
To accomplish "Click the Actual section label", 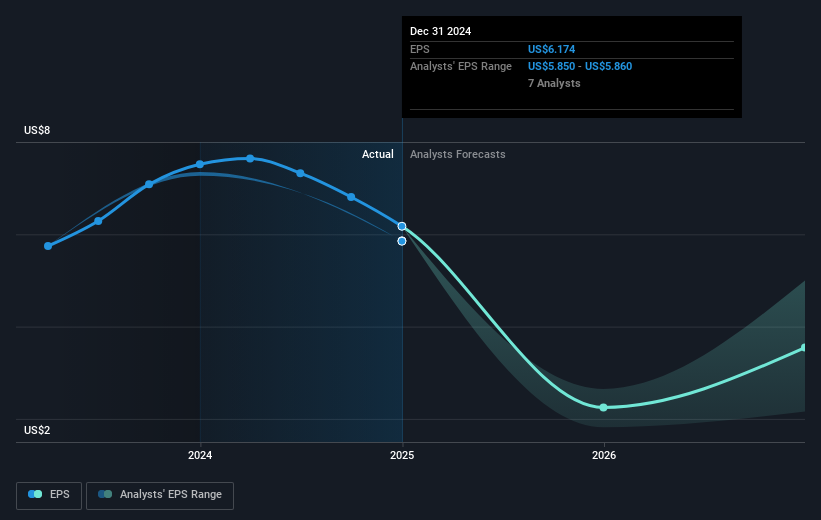I will [x=378, y=154].
